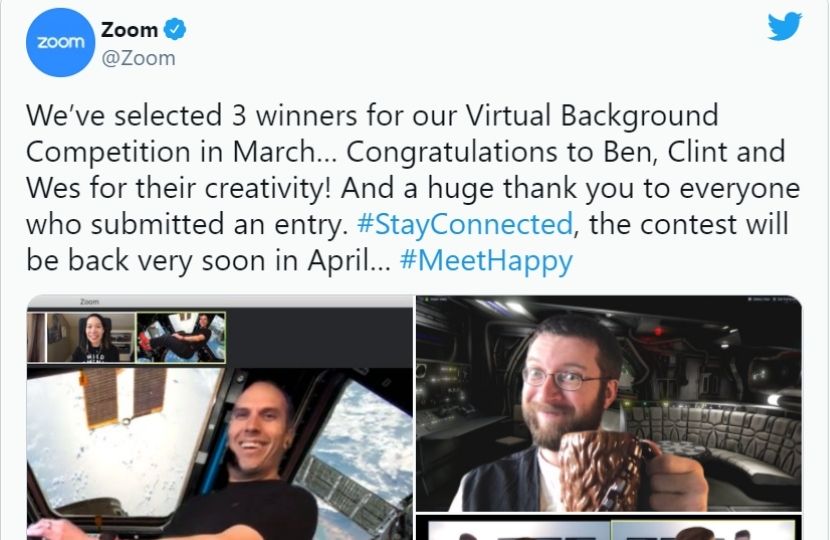Click the blue verified badge icon

click(x=175, y=29)
